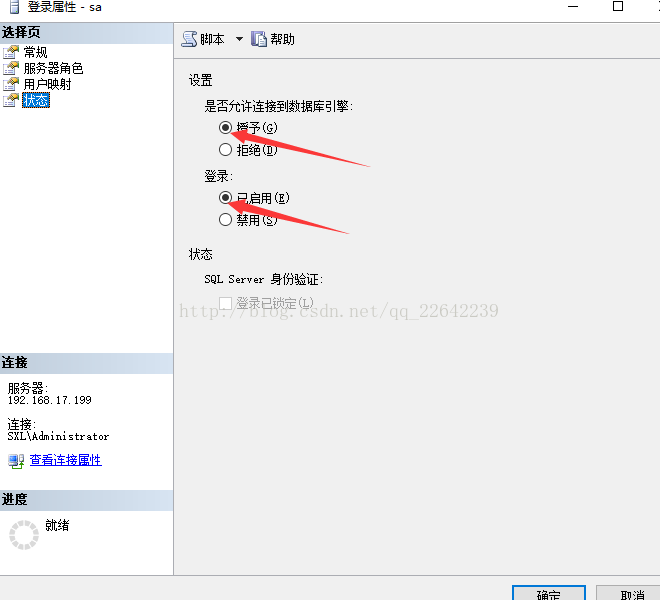The height and width of the screenshot is (600, 660).
Task: Open the 用户映射 page
Action: point(48,84)
